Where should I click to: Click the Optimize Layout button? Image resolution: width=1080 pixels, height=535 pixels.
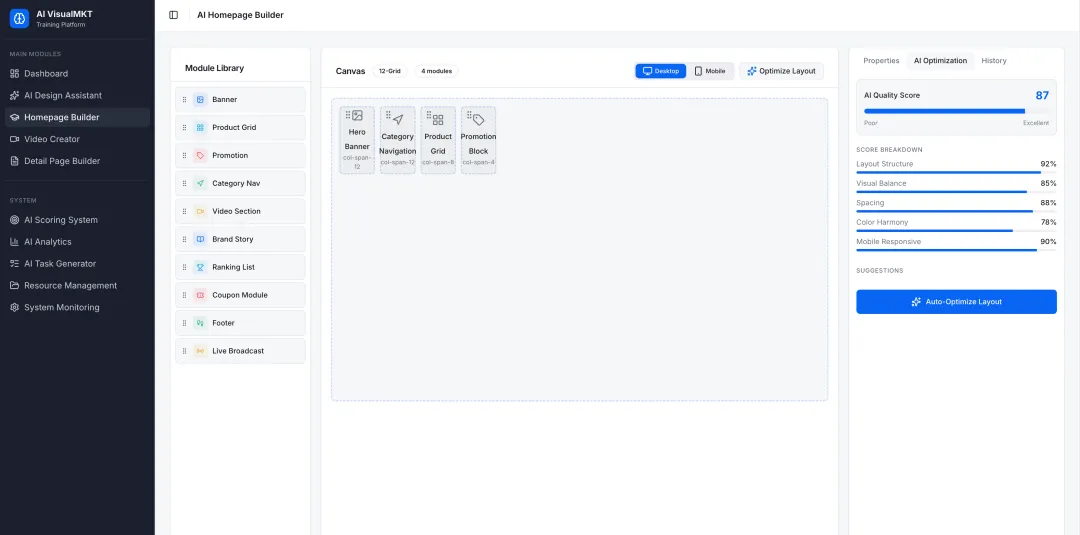coord(781,71)
